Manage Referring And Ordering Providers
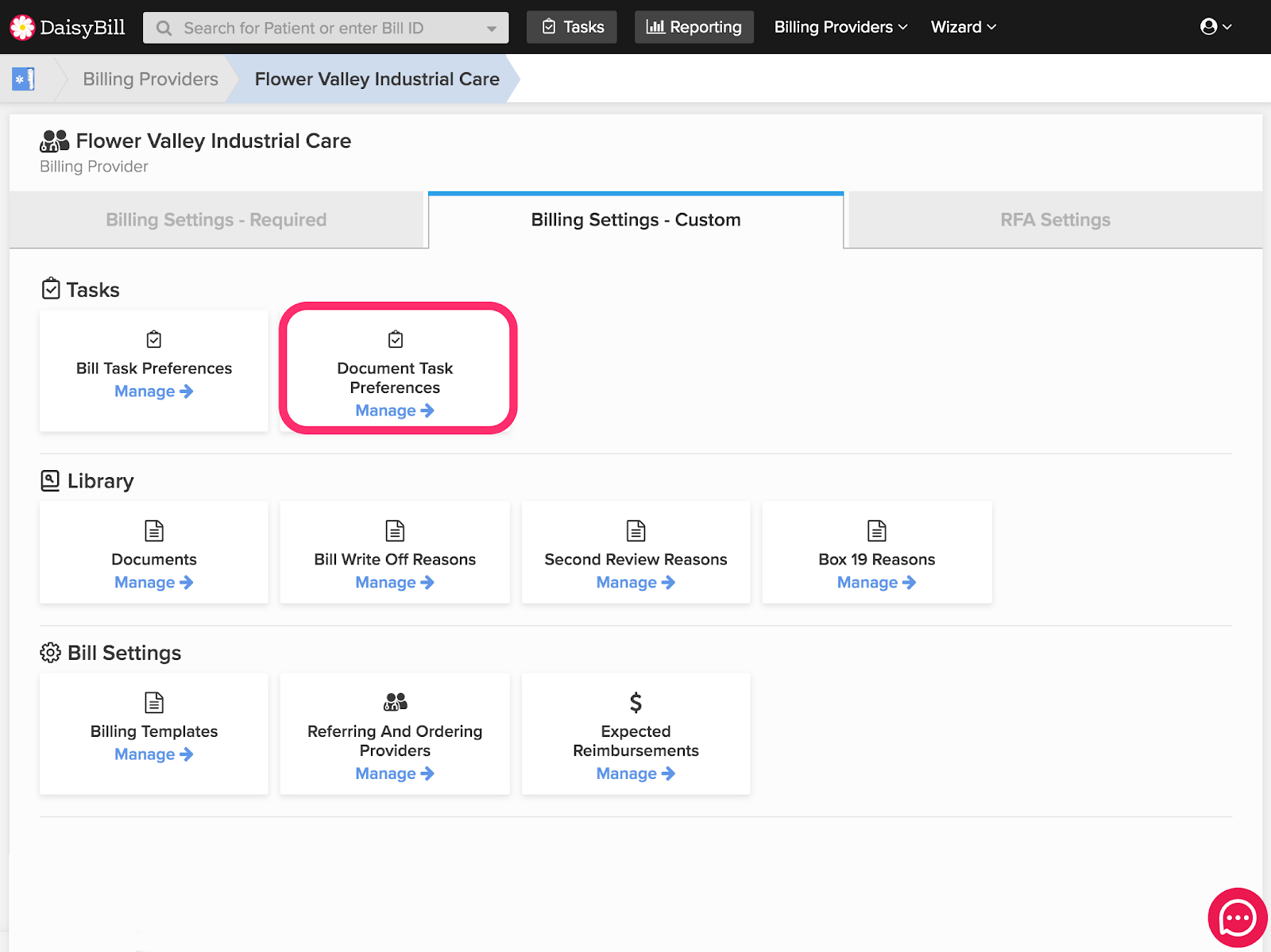Image resolution: width=1271 pixels, height=952 pixels. tap(395, 773)
